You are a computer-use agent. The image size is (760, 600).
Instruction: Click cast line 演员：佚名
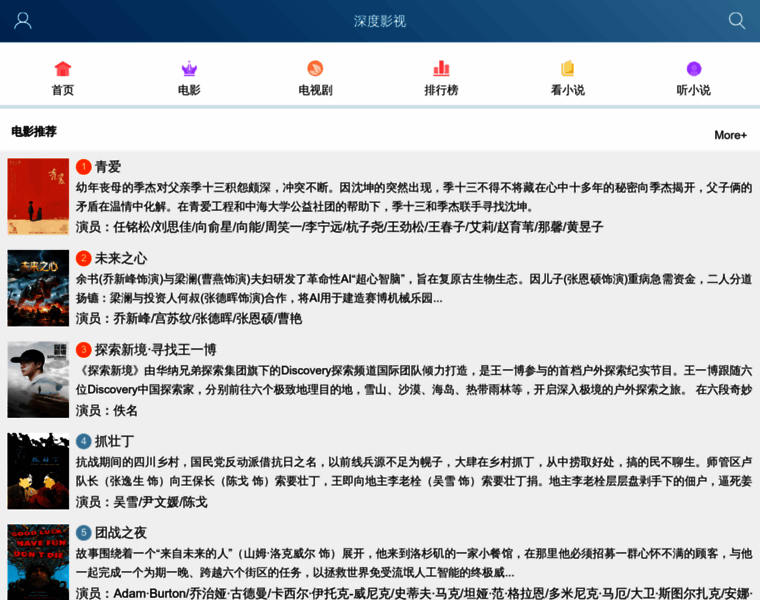107,411
